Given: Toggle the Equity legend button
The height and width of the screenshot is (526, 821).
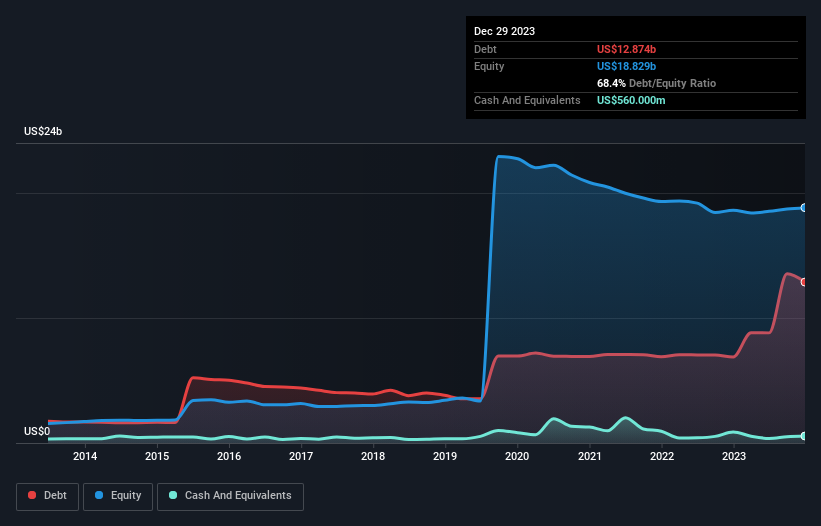Looking at the screenshot, I should coord(118,496).
